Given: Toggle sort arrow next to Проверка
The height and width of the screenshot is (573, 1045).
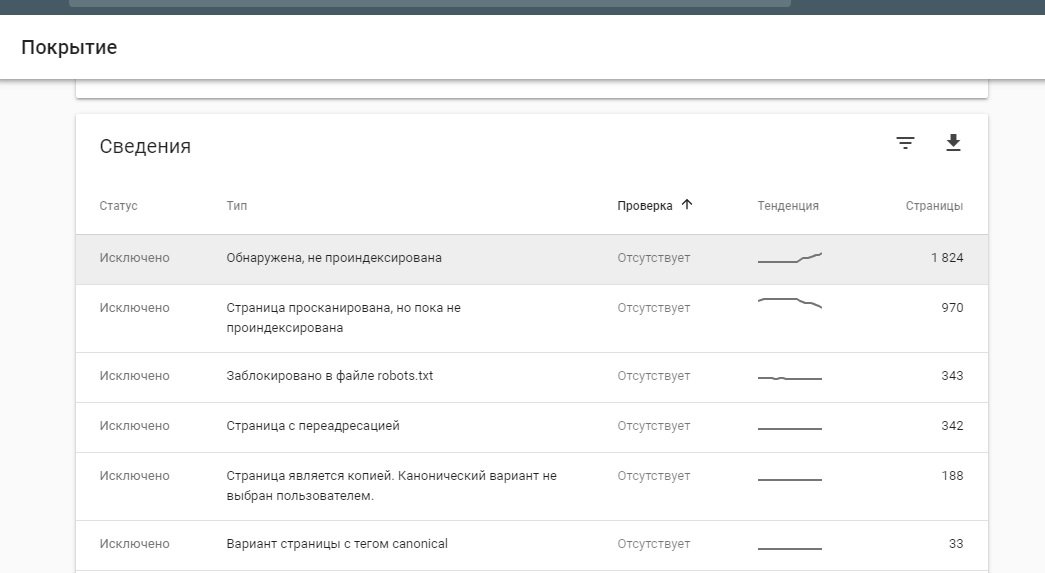Looking at the screenshot, I should [x=687, y=205].
